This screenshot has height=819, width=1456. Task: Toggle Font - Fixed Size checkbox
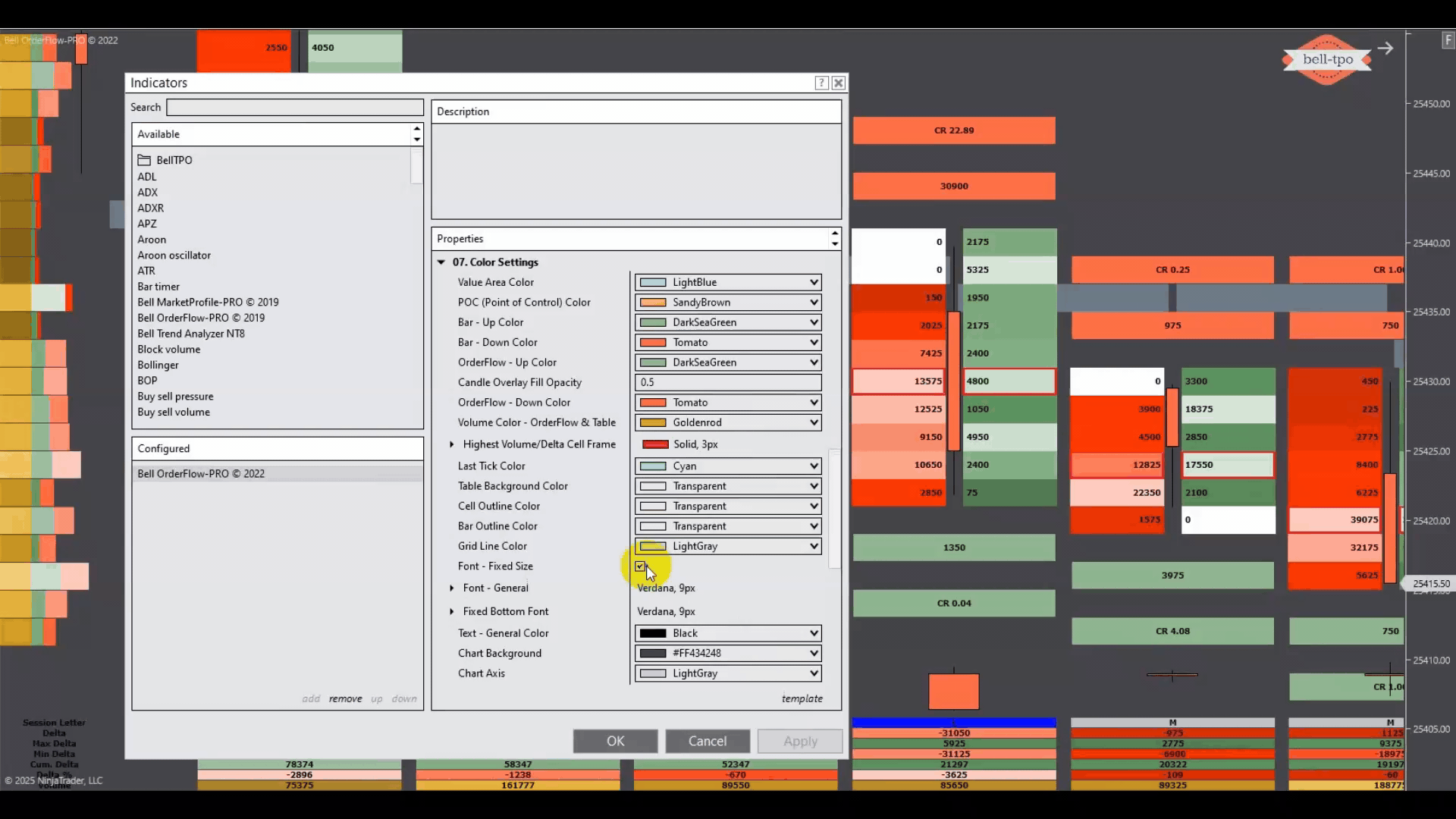[641, 566]
